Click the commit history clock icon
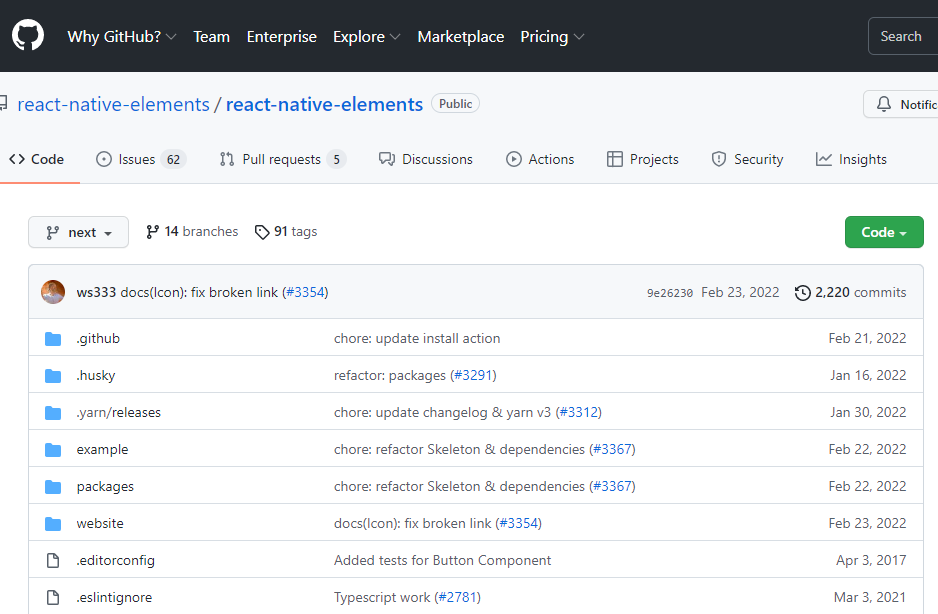938x614 pixels. coord(802,293)
